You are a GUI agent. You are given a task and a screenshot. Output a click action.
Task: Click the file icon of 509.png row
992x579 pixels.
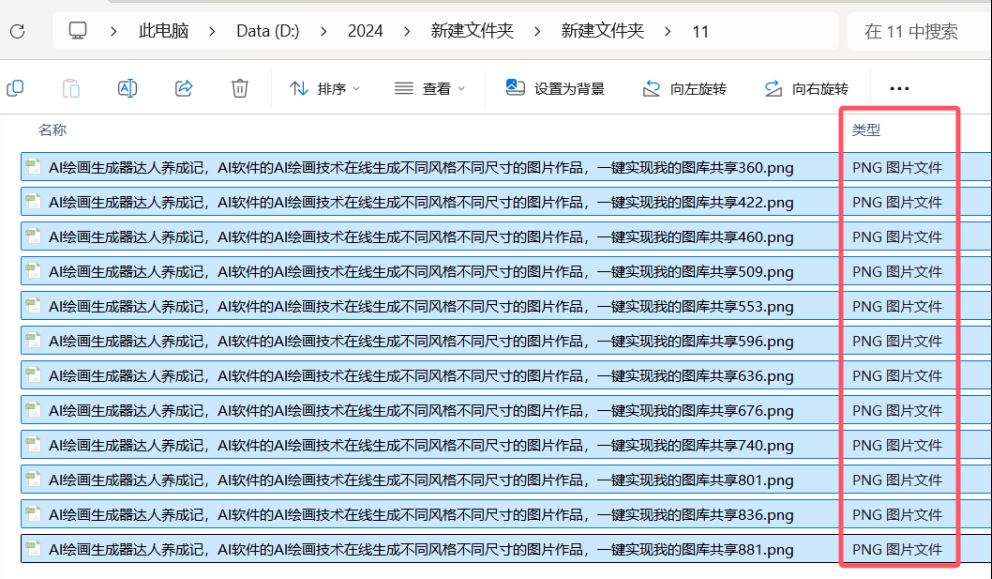click(33, 271)
